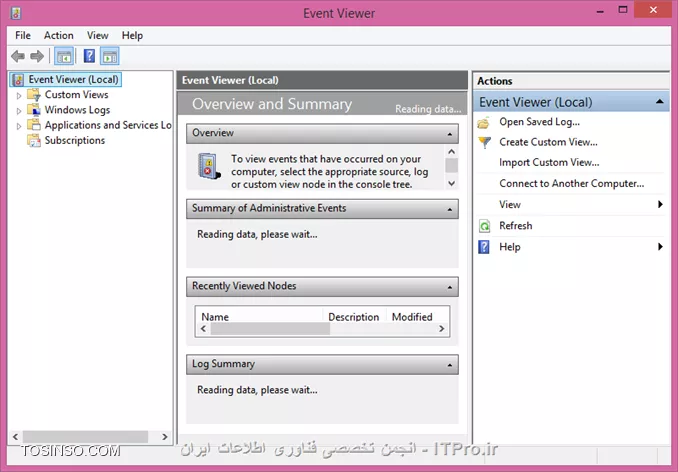Toggle the Show/Hide Console Tree toolbar icon

click(64, 56)
